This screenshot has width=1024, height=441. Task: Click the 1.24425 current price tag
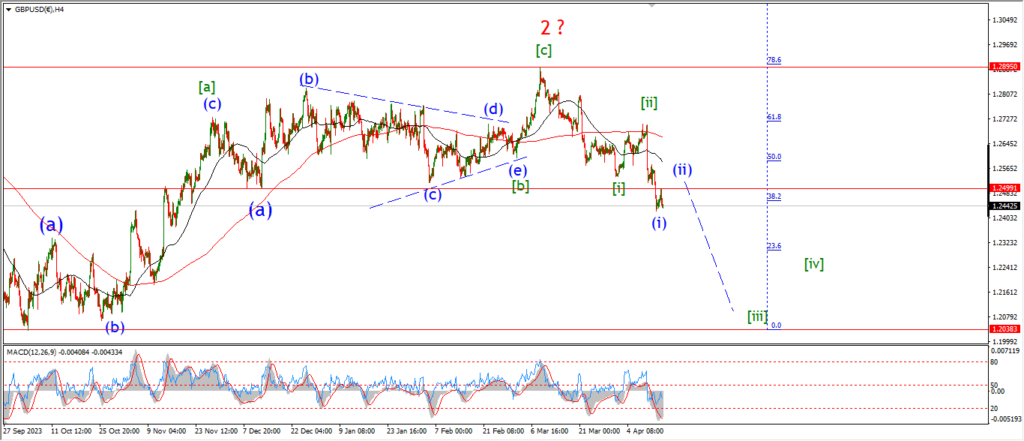coord(1005,205)
